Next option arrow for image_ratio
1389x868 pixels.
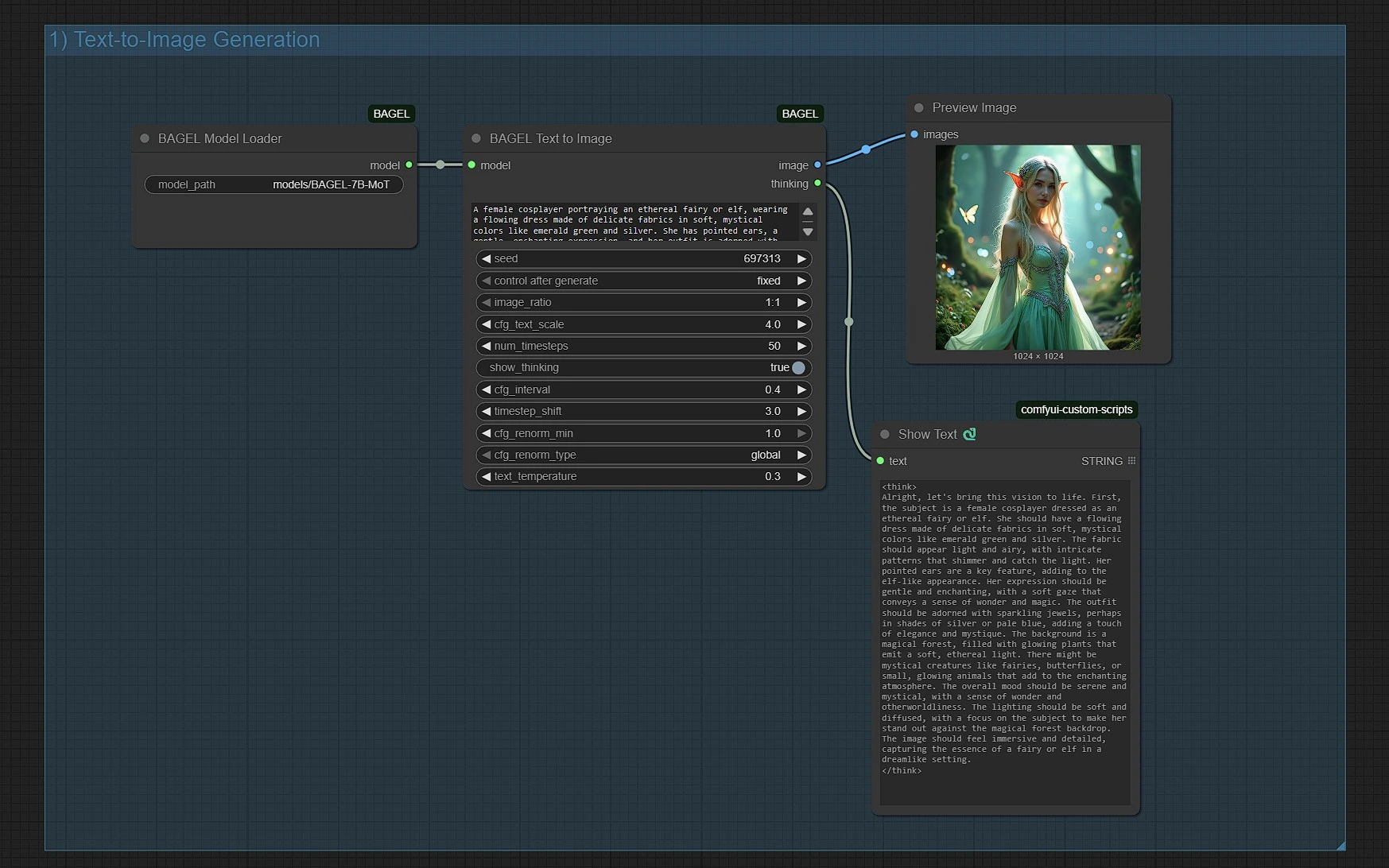pyautogui.click(x=801, y=302)
